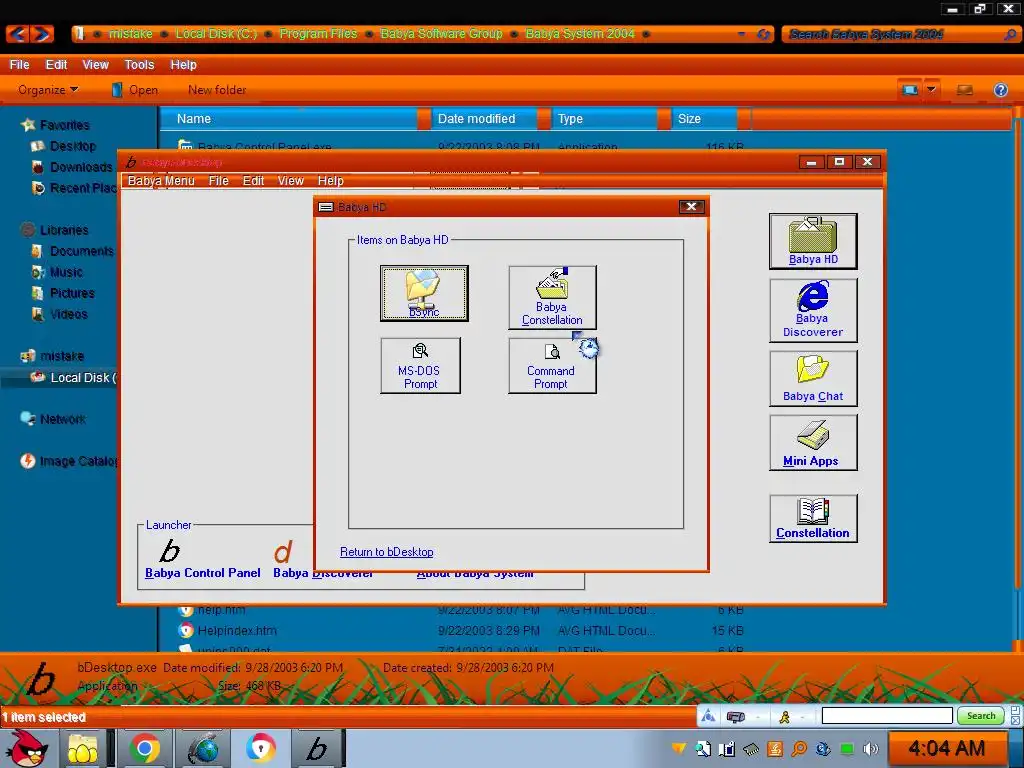The height and width of the screenshot is (768, 1024).
Task: Open Desktop in navigation pane
Action: pos(72,146)
